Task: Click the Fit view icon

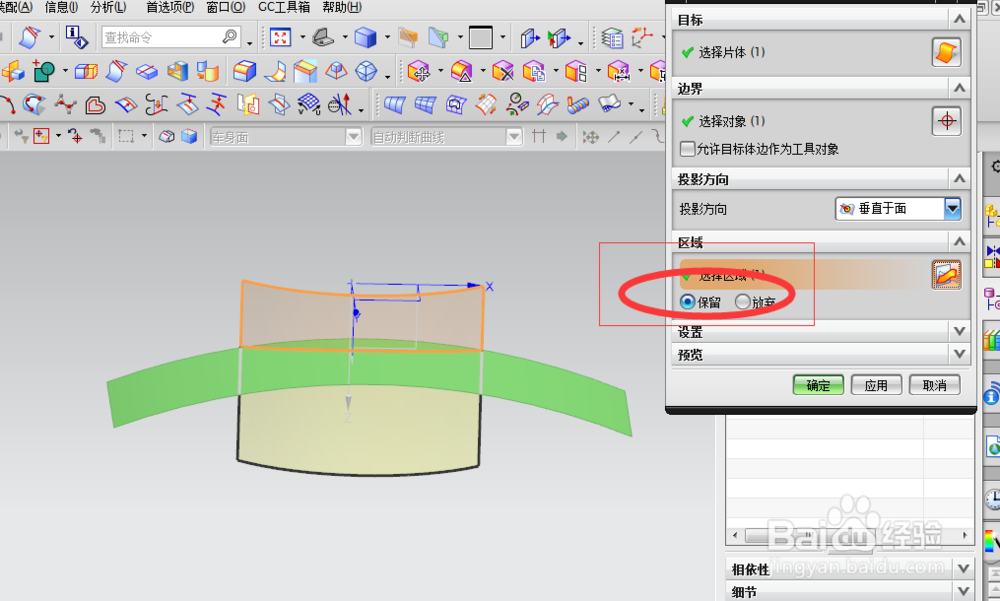Action: coord(280,38)
